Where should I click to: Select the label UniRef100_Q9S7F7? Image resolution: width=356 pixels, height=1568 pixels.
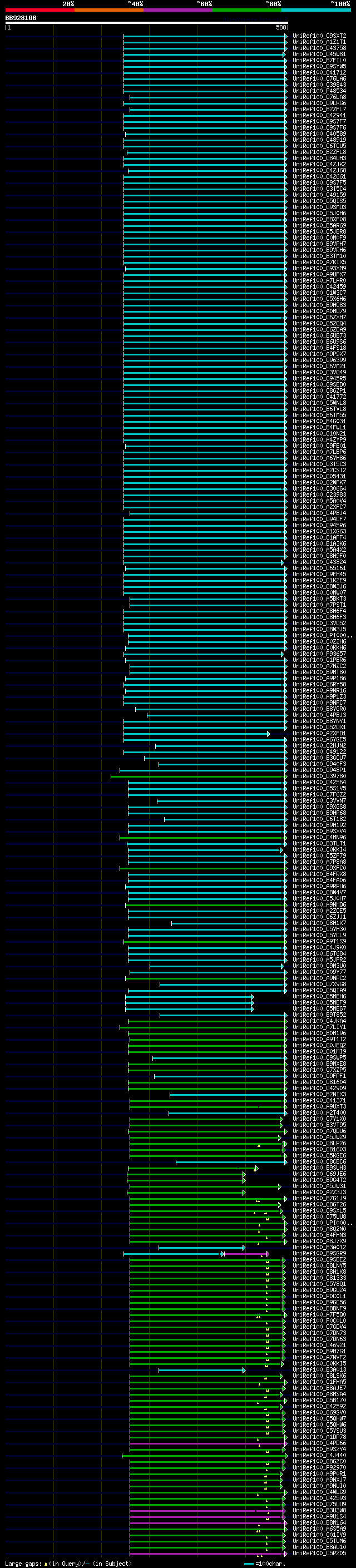coord(319,121)
